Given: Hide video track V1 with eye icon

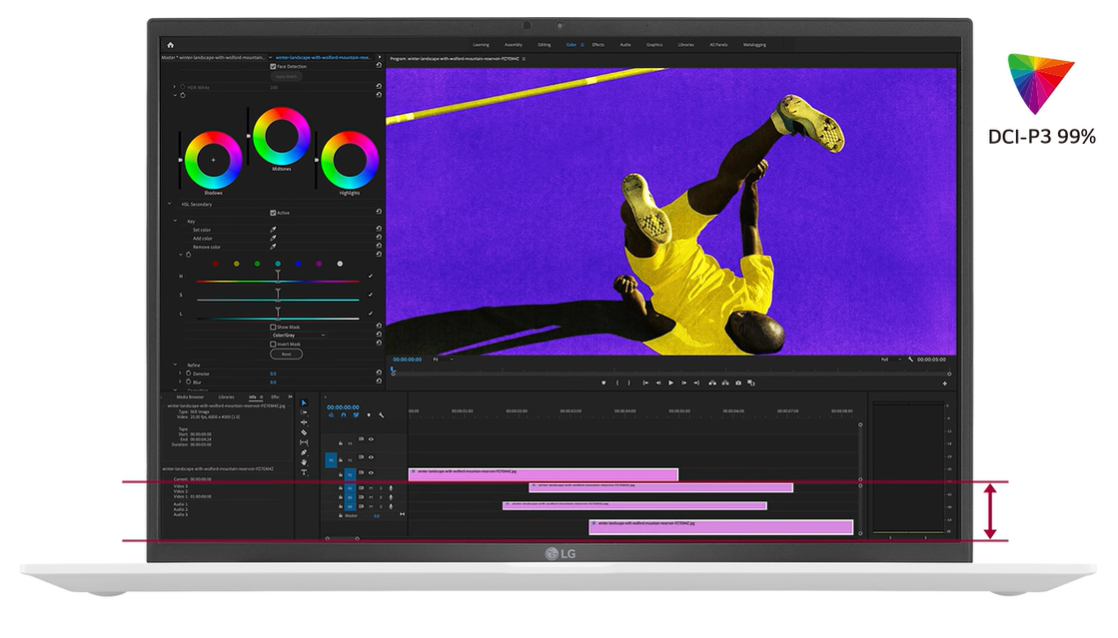Looking at the screenshot, I should pyautogui.click(x=371, y=473).
